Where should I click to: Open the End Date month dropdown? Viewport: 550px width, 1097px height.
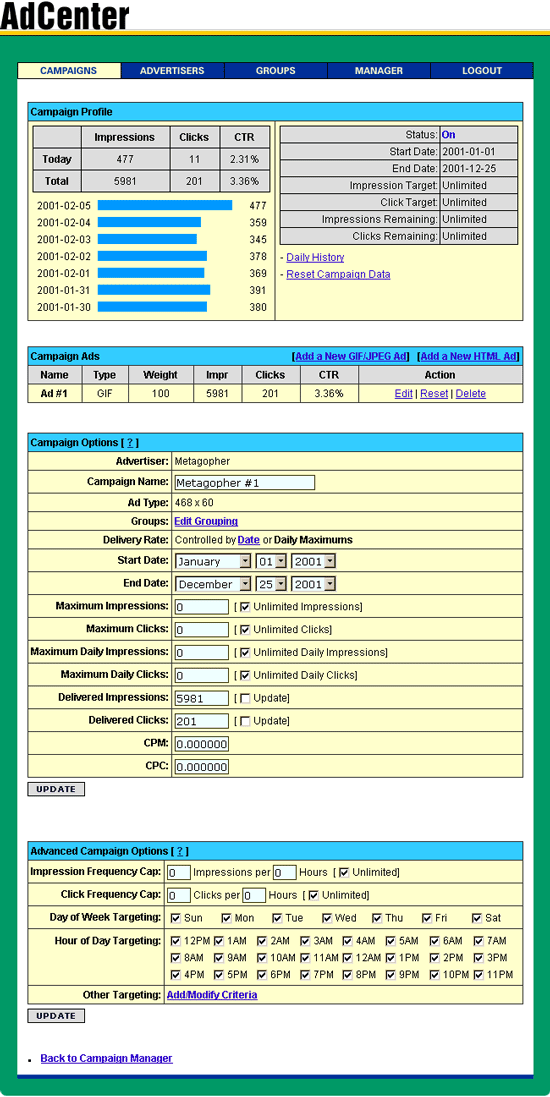tap(213, 583)
